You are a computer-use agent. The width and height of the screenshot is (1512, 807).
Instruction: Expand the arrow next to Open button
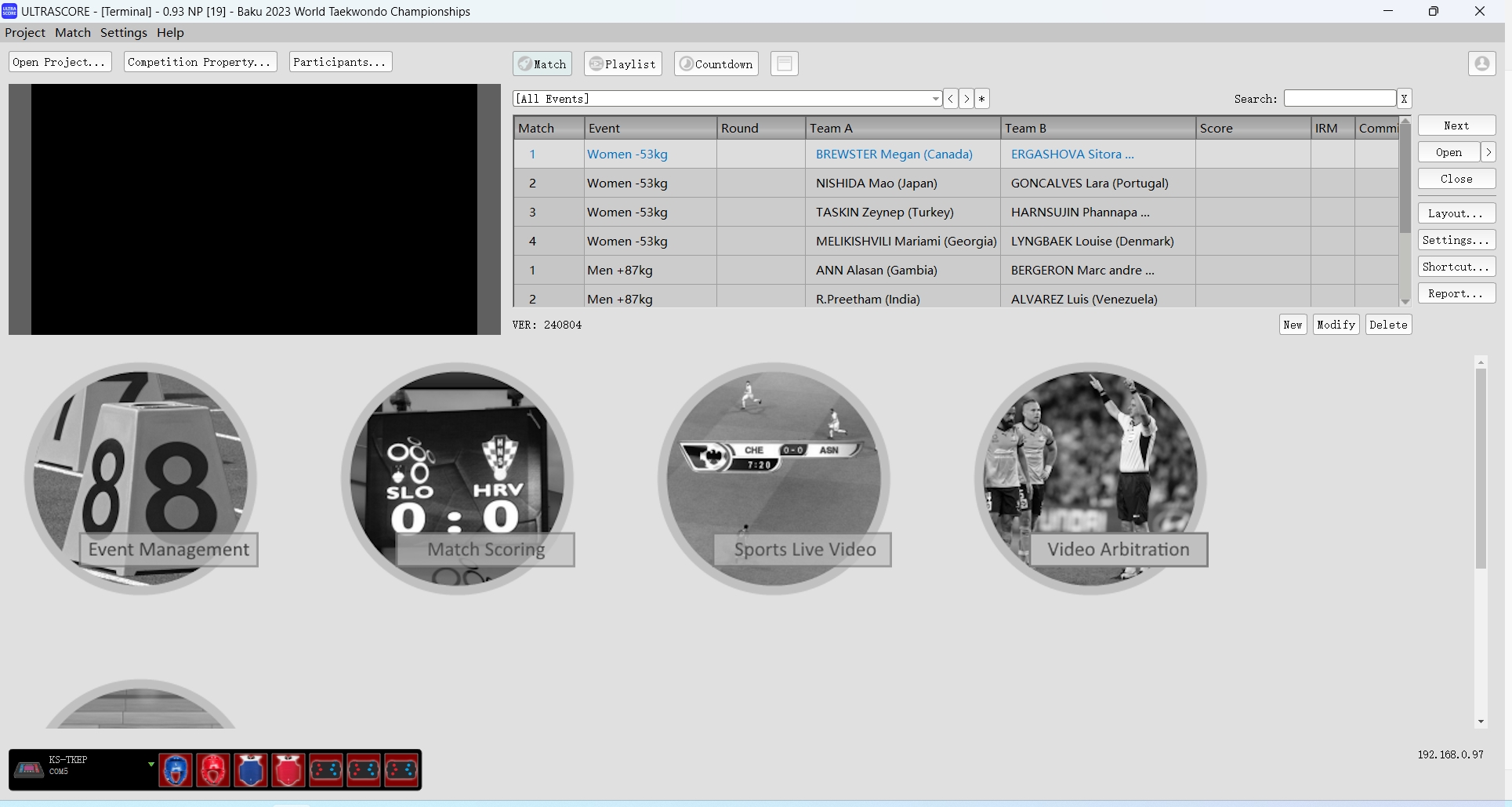point(1488,152)
